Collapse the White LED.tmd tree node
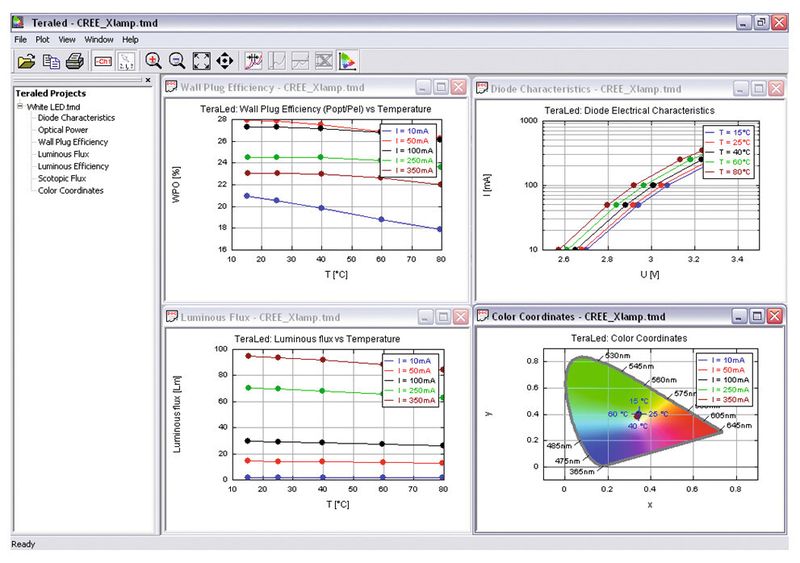 tap(20, 106)
